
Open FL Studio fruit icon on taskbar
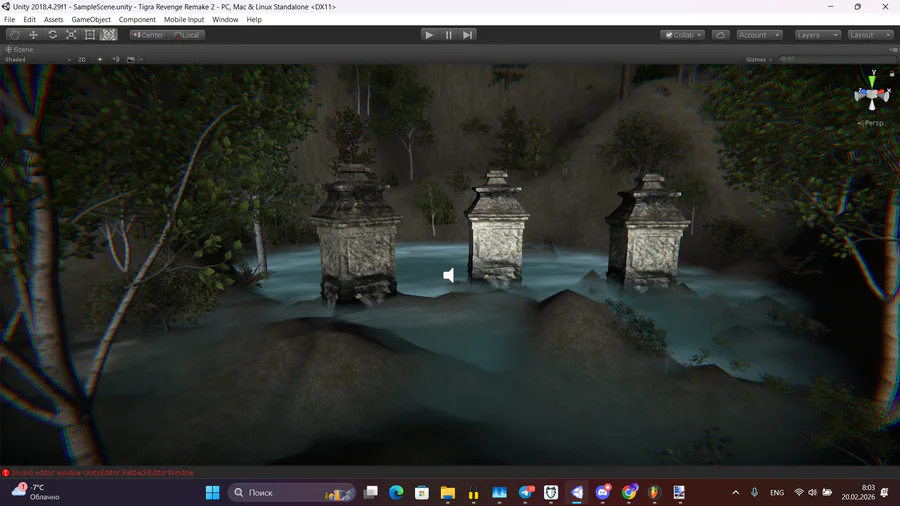click(654, 493)
